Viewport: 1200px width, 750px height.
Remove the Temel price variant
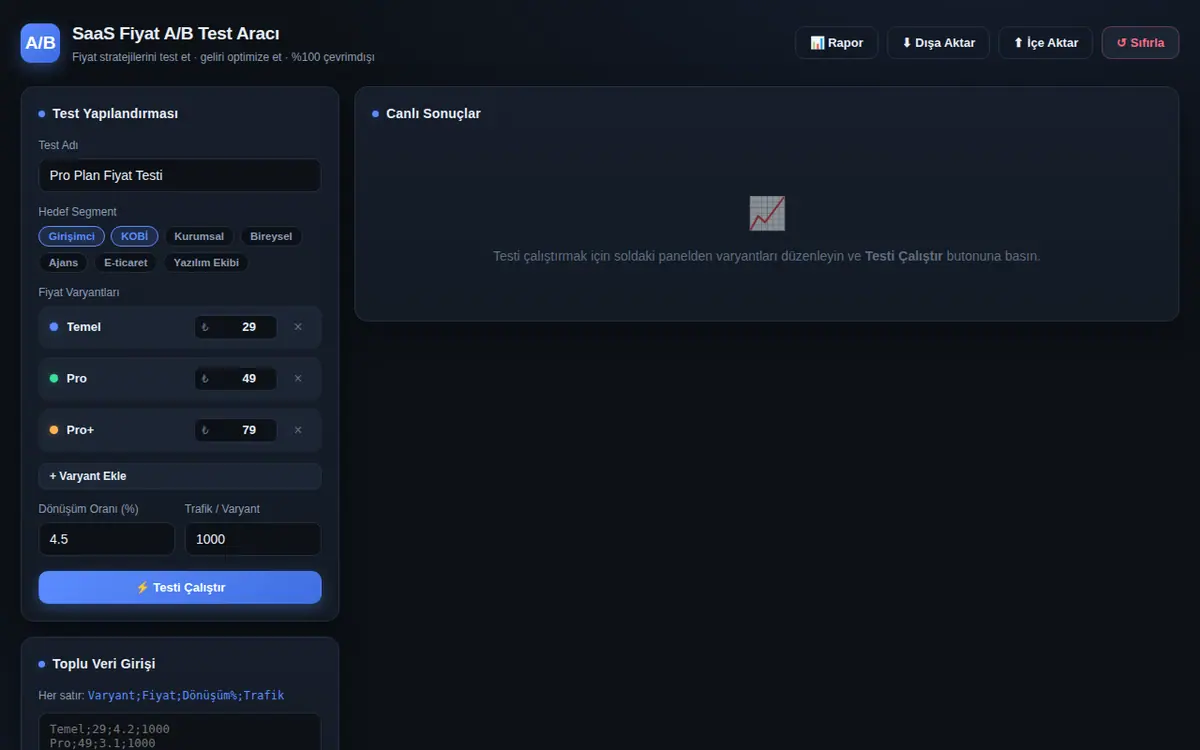click(298, 327)
